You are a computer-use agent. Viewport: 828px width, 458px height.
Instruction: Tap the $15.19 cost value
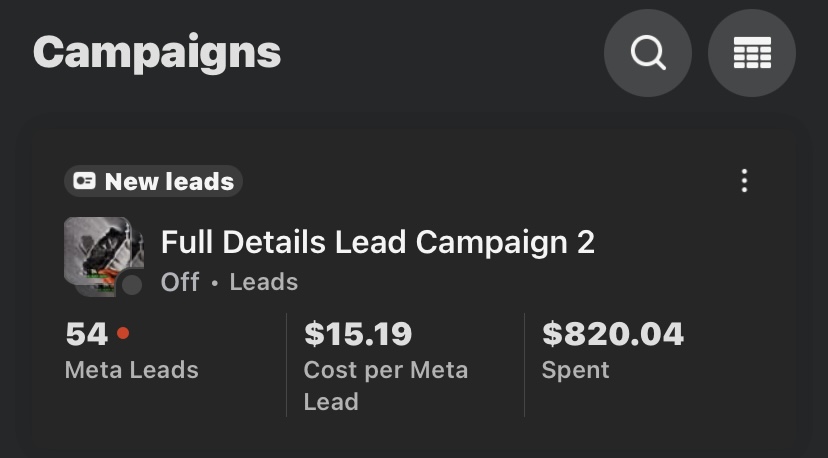[x=357, y=333]
